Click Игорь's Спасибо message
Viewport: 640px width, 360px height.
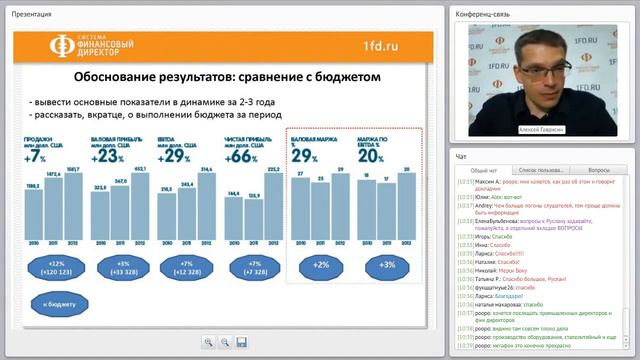point(484,237)
